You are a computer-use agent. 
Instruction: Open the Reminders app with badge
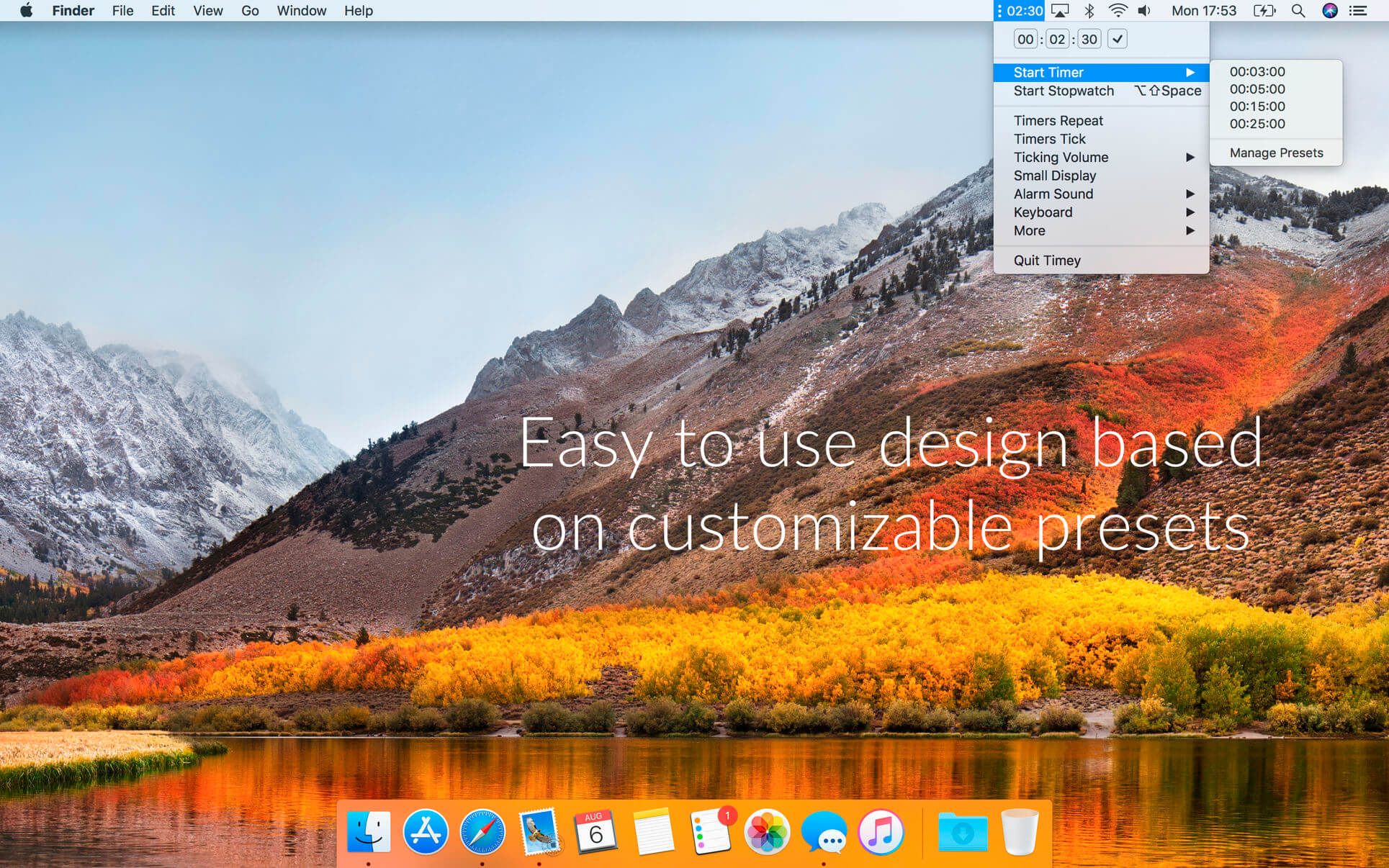coord(711,832)
